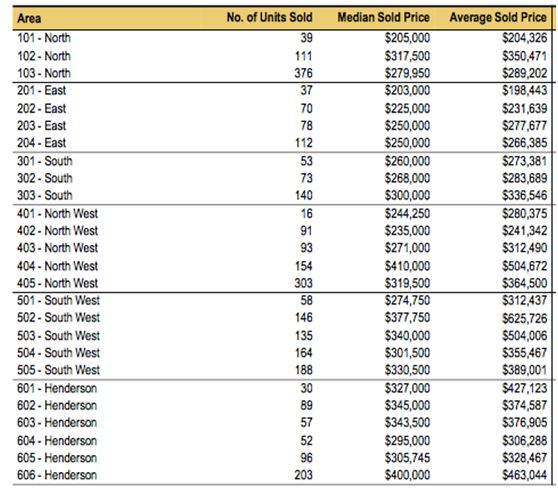Click the Area column header
Viewport: 558px width, 488px height.
pyautogui.click(x=29, y=18)
